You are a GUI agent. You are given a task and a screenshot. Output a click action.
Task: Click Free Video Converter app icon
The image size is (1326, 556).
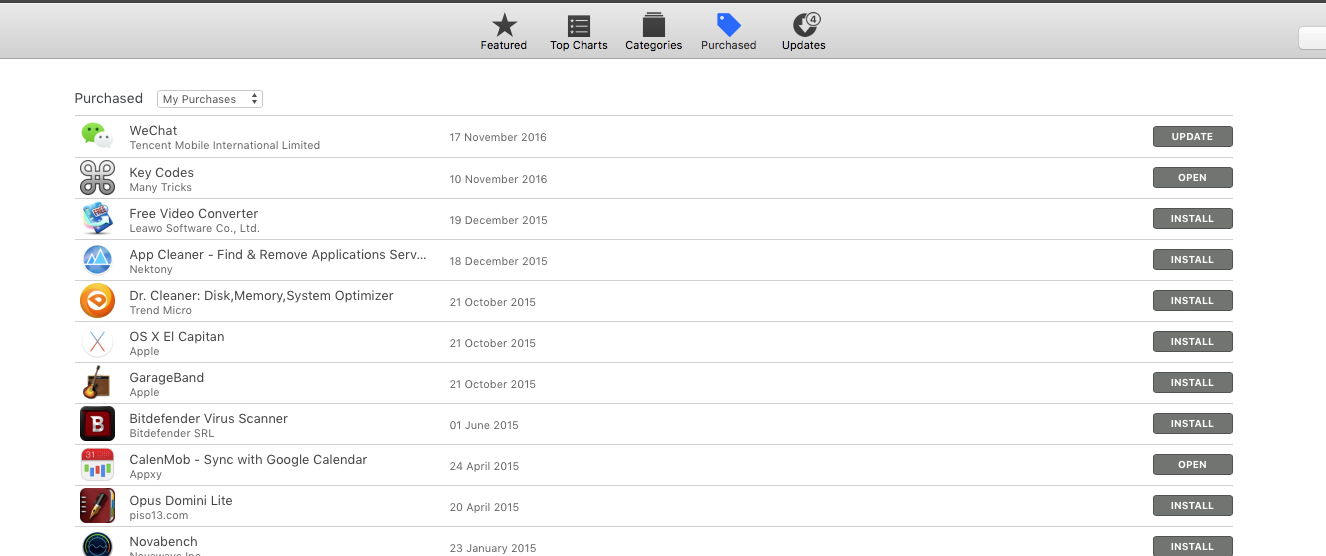tap(97, 219)
